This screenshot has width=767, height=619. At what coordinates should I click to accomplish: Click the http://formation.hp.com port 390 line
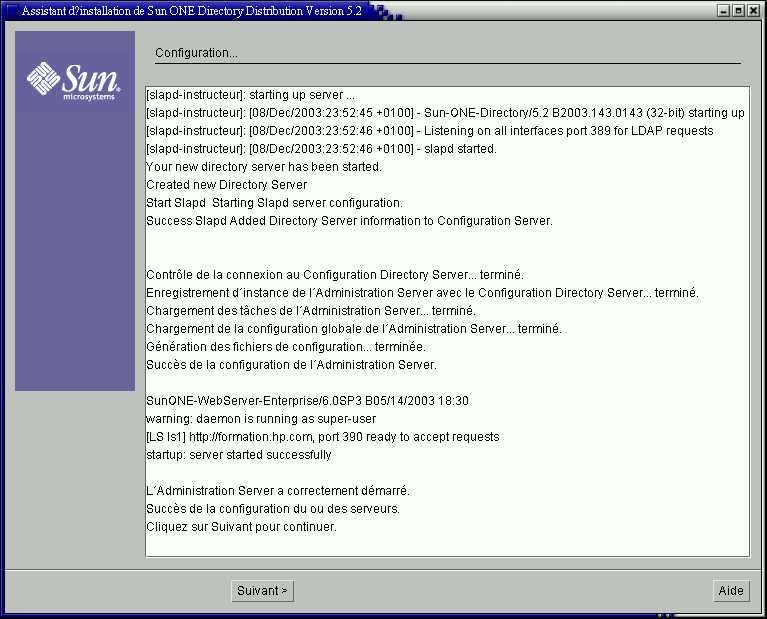click(x=322, y=436)
